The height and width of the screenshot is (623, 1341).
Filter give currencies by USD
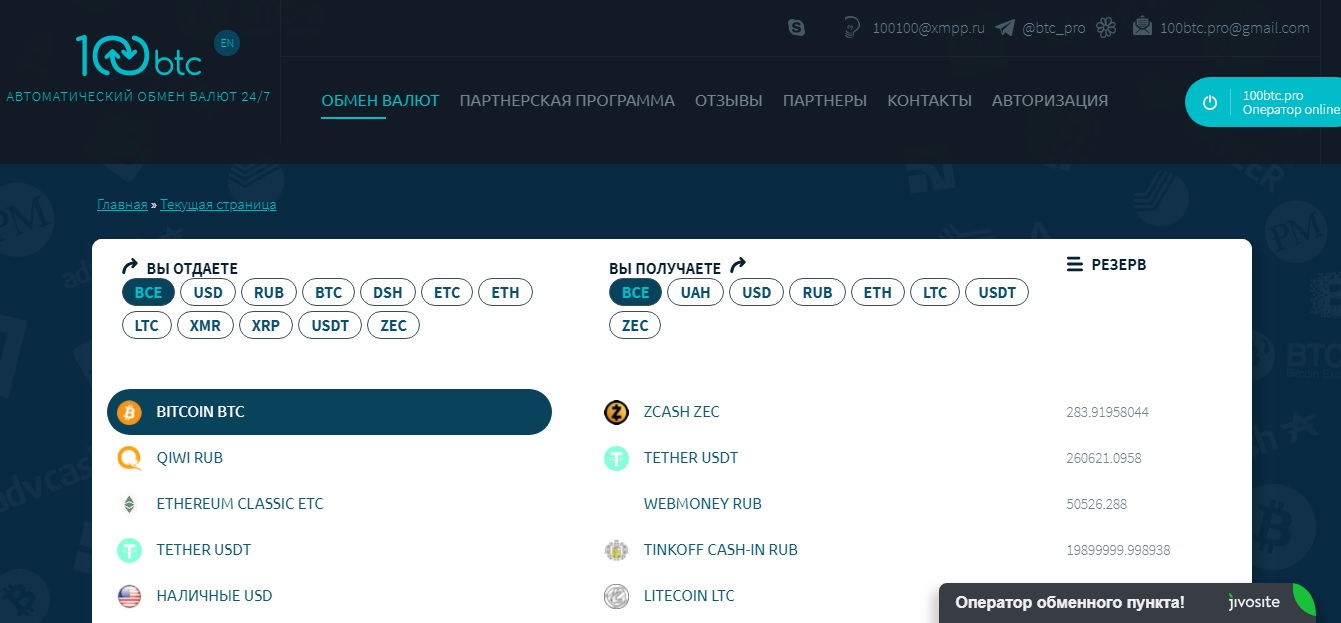point(208,293)
